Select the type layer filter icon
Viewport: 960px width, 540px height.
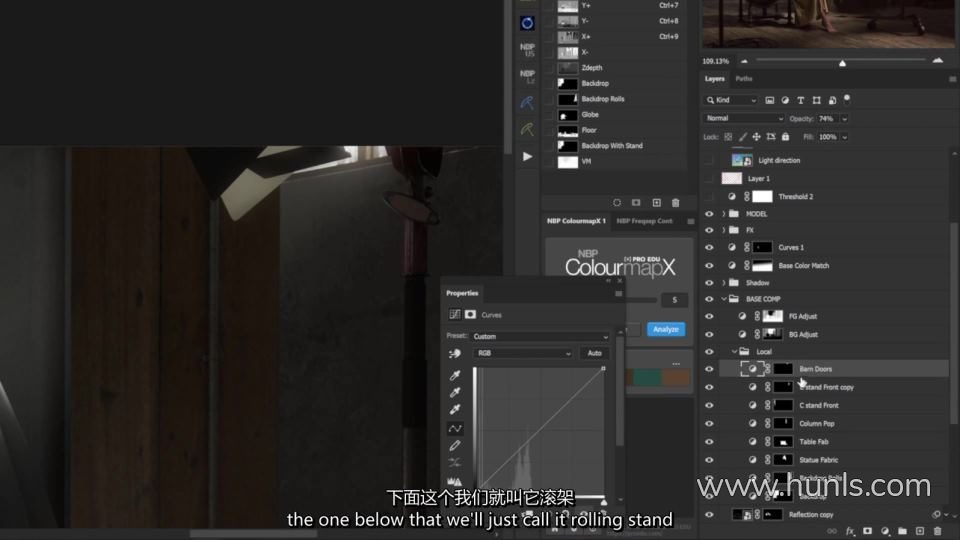[x=800, y=100]
